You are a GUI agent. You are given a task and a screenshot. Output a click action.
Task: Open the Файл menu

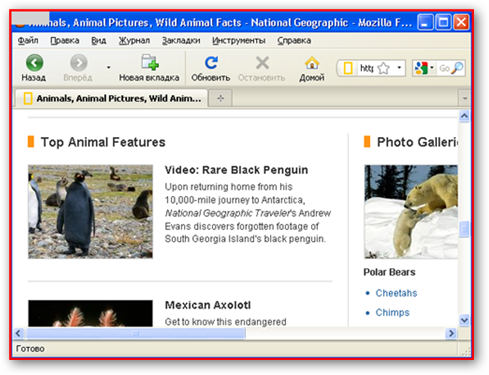(x=28, y=41)
